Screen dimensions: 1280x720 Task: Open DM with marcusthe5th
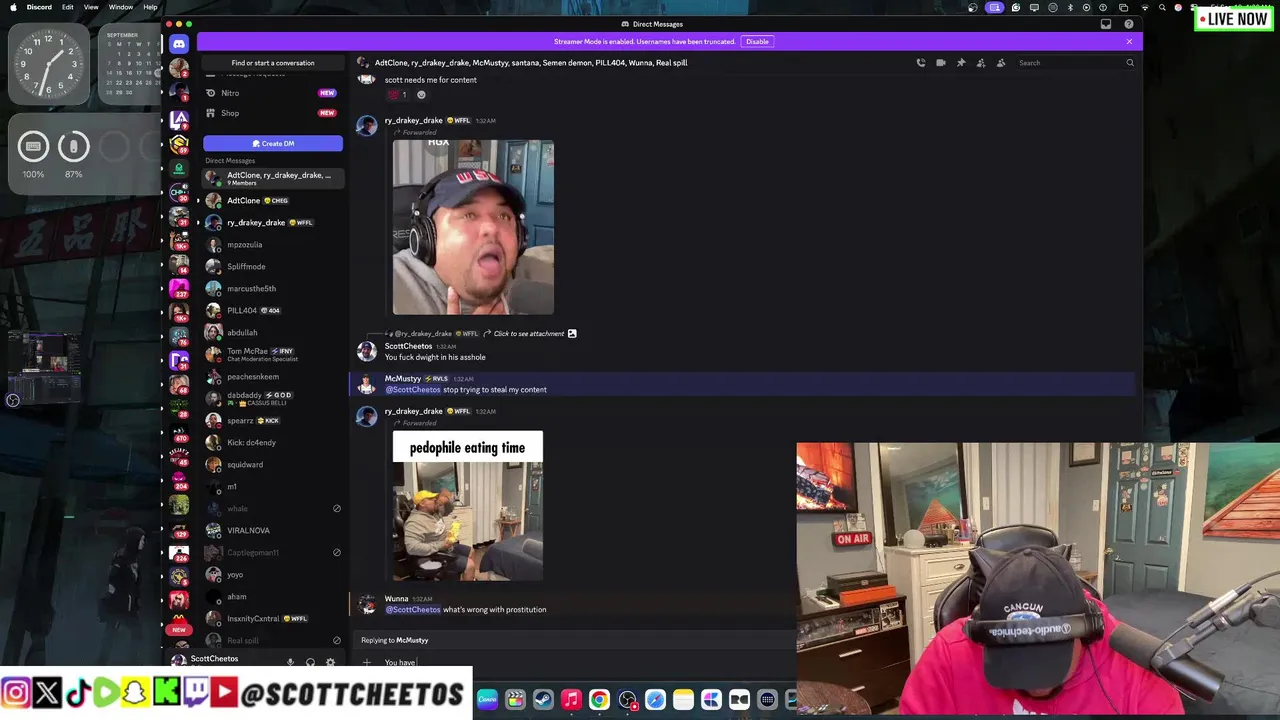[273, 289]
